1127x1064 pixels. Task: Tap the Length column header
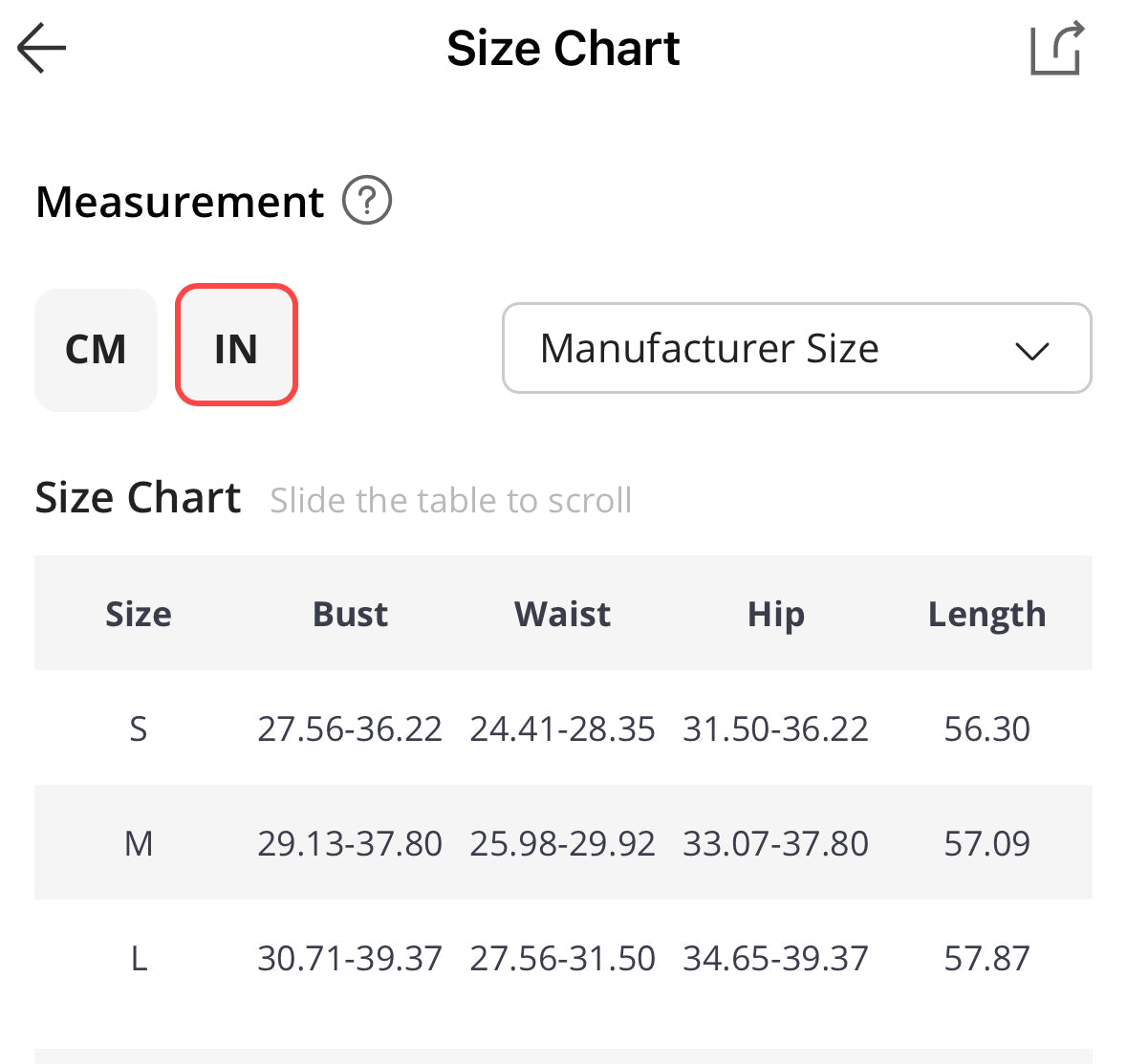[x=986, y=614]
